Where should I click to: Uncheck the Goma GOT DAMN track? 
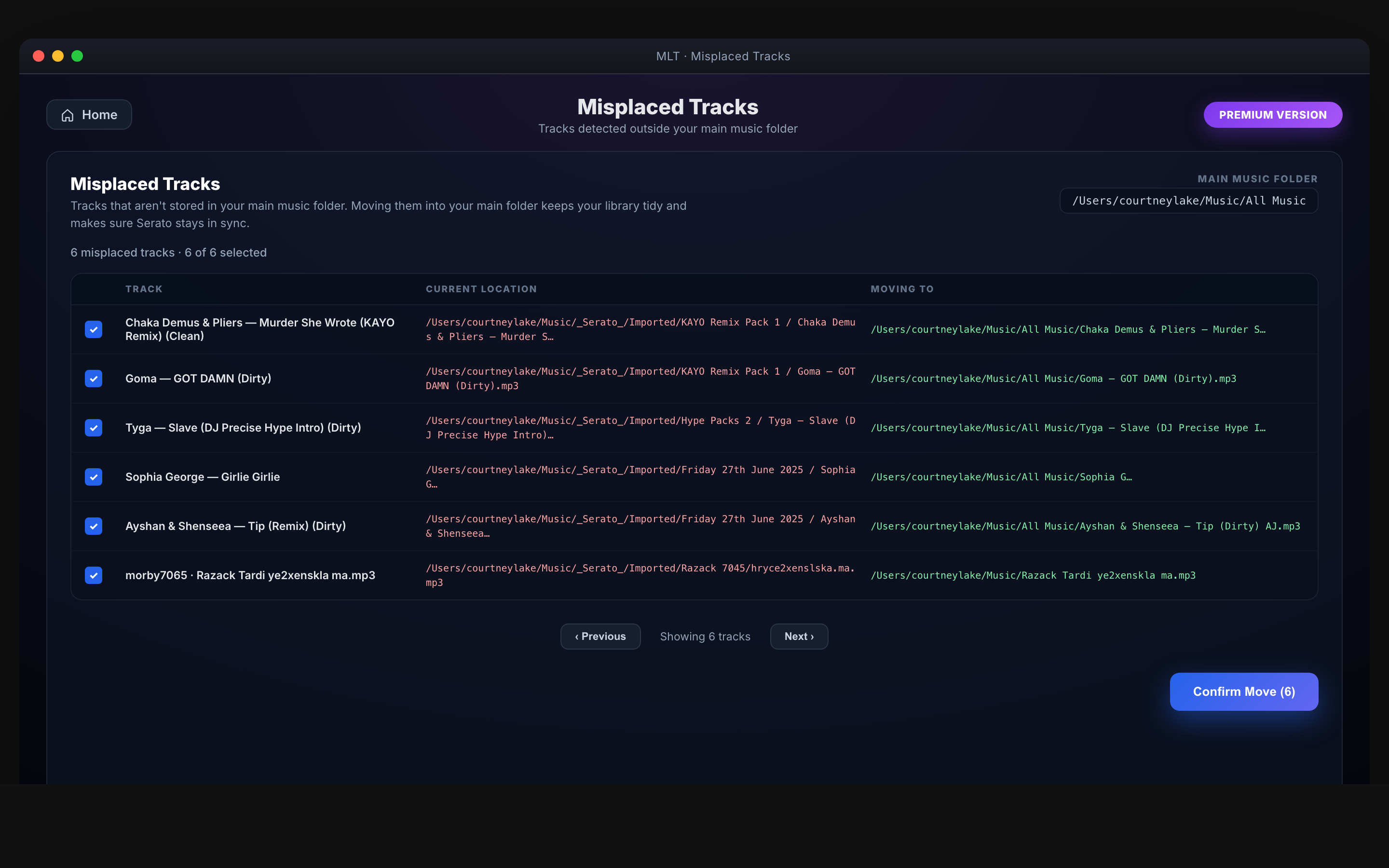(x=94, y=379)
